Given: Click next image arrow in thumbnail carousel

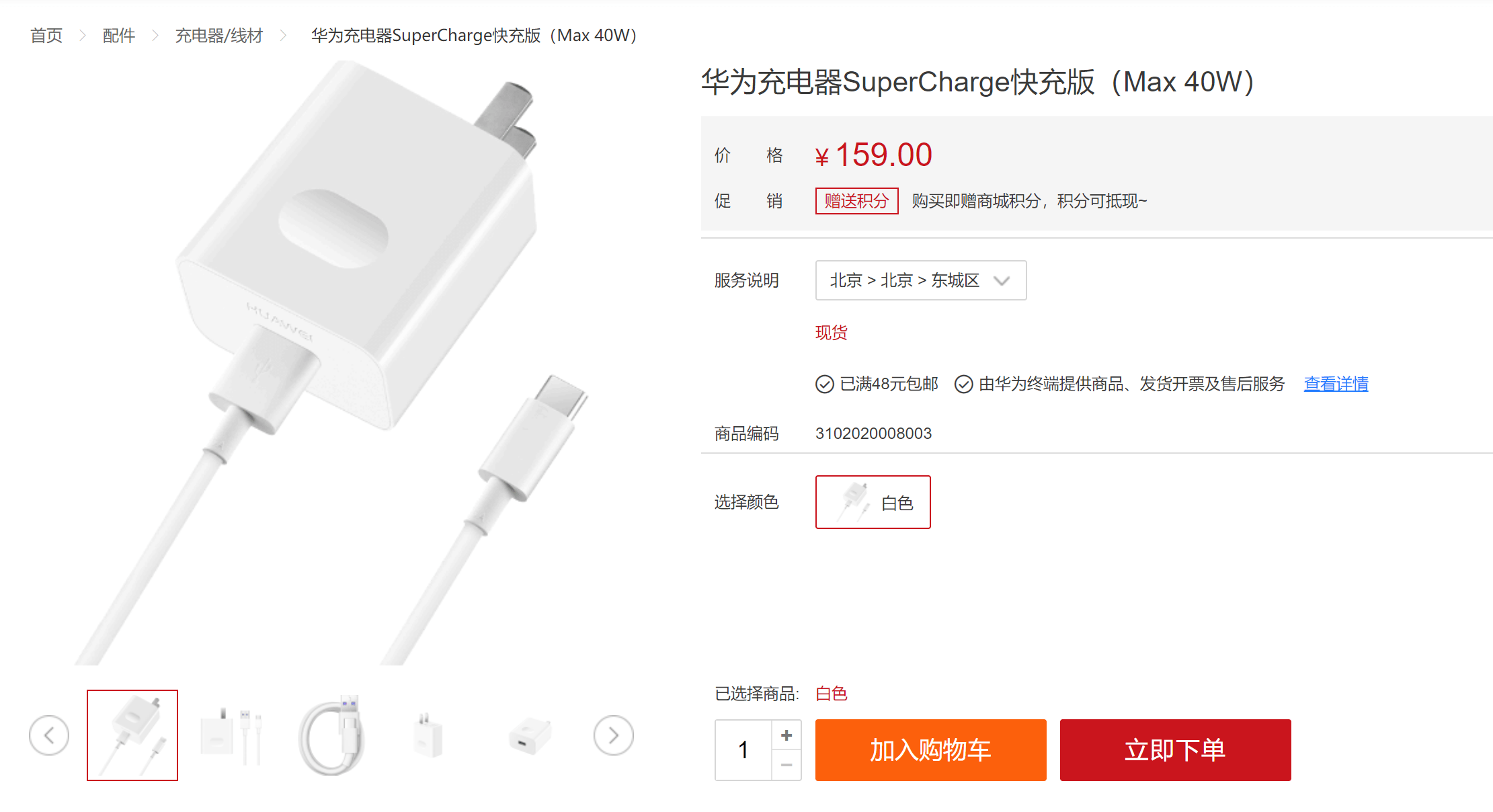Looking at the screenshot, I should point(613,735).
